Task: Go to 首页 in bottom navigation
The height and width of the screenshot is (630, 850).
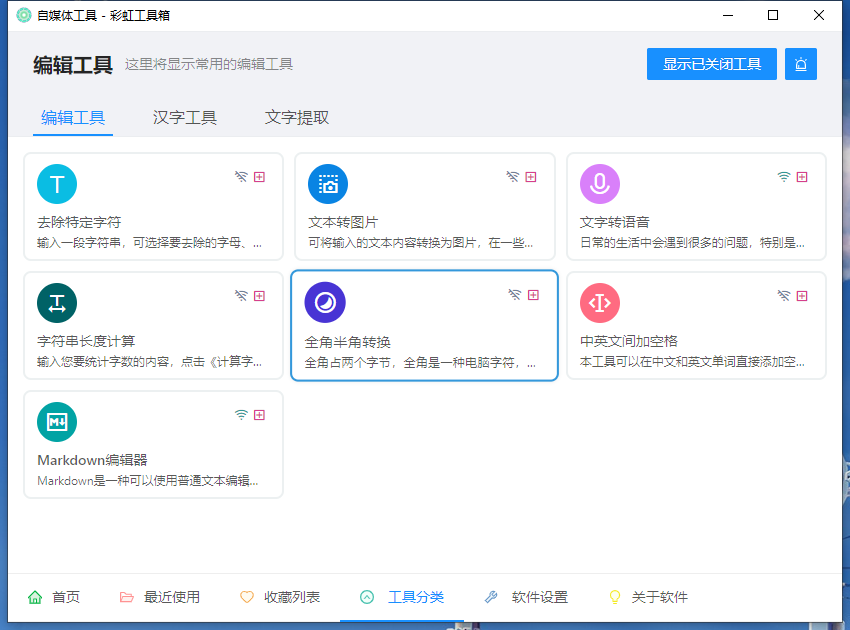Action: [x=54, y=597]
